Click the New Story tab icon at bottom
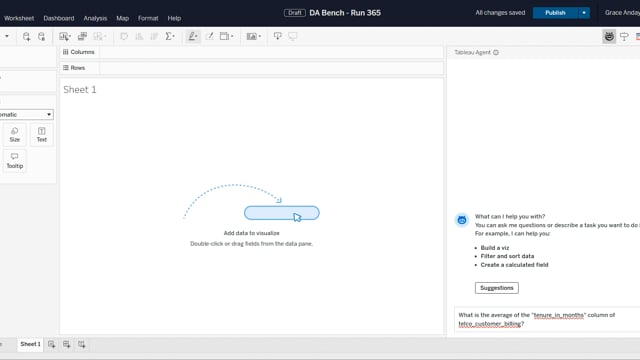The image size is (640, 360). pyautogui.click(x=82, y=344)
